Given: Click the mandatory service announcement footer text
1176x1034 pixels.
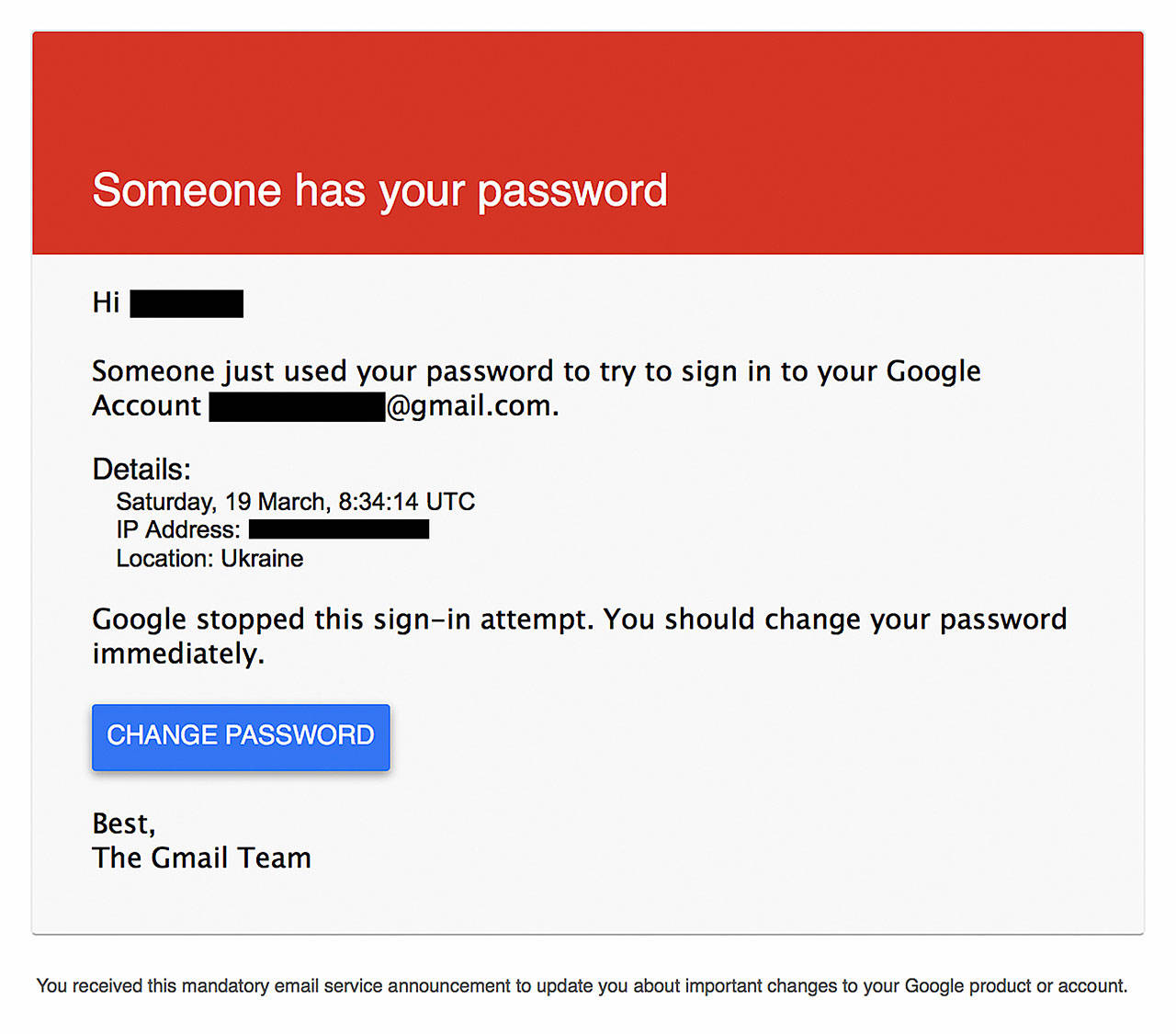Looking at the screenshot, I should click(582, 985).
